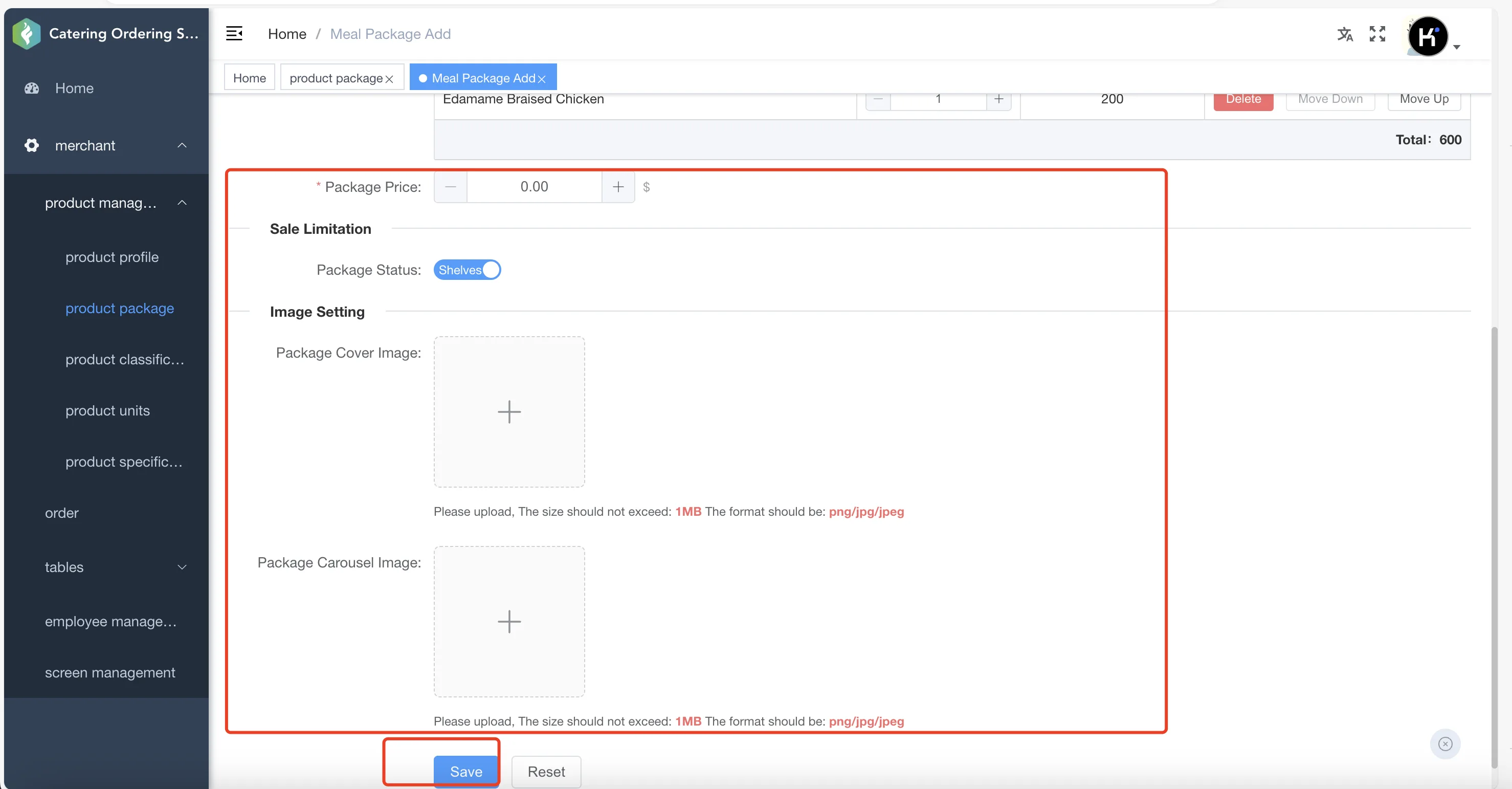Open the language translation icon
The height and width of the screenshot is (789, 1512).
coord(1345,34)
